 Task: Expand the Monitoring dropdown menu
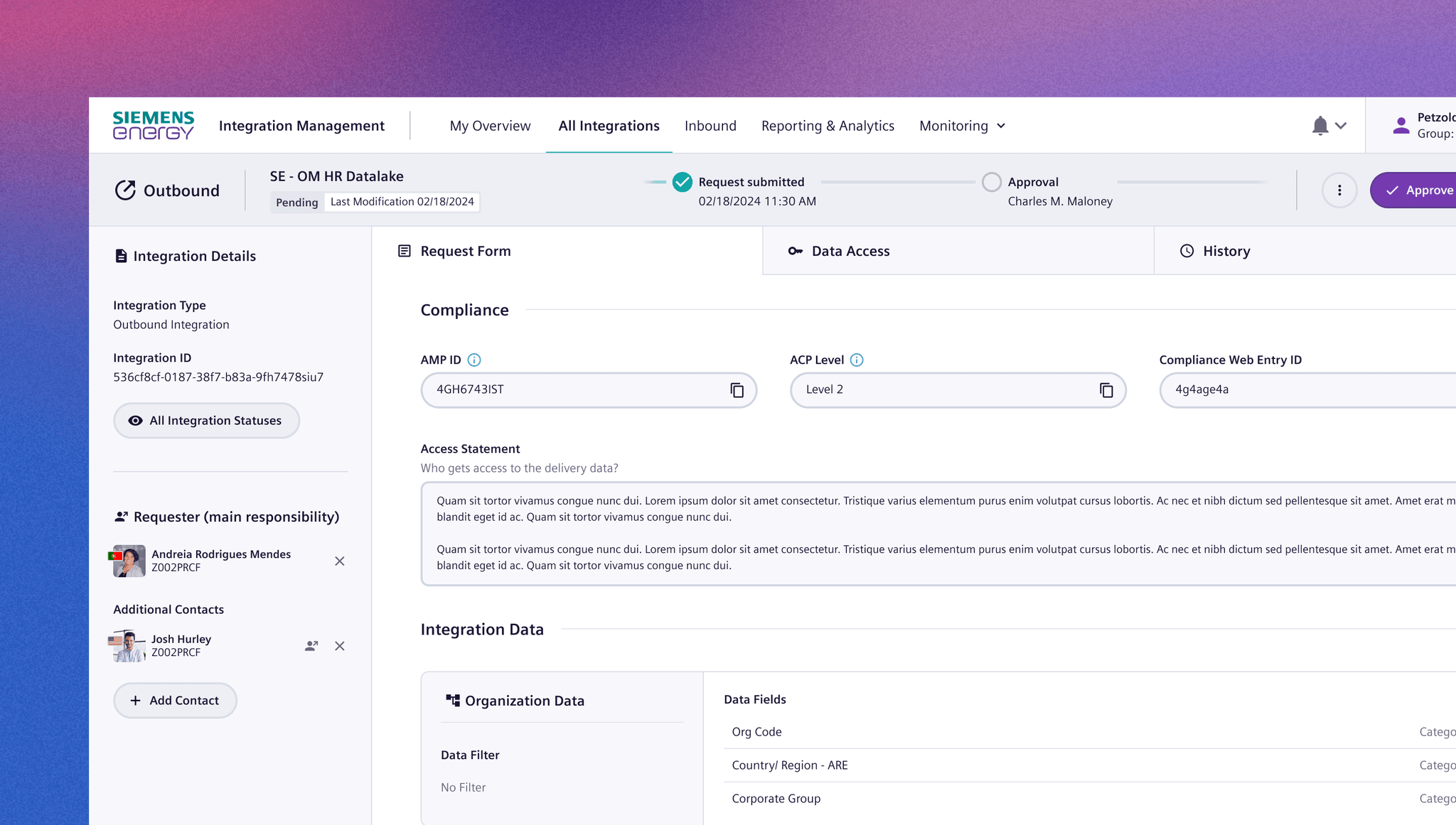[963, 126]
